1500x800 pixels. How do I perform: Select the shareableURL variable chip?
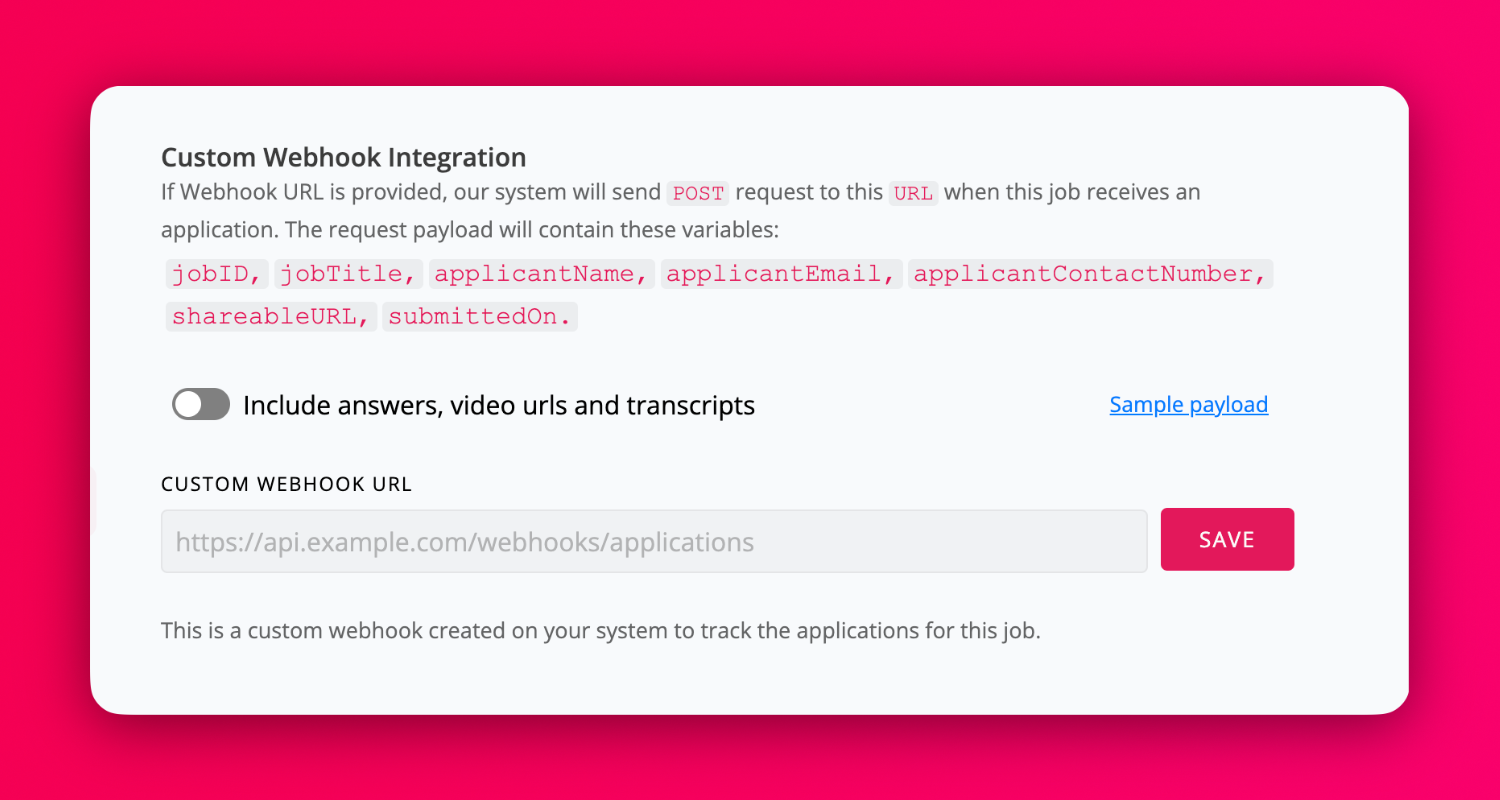coord(270,316)
